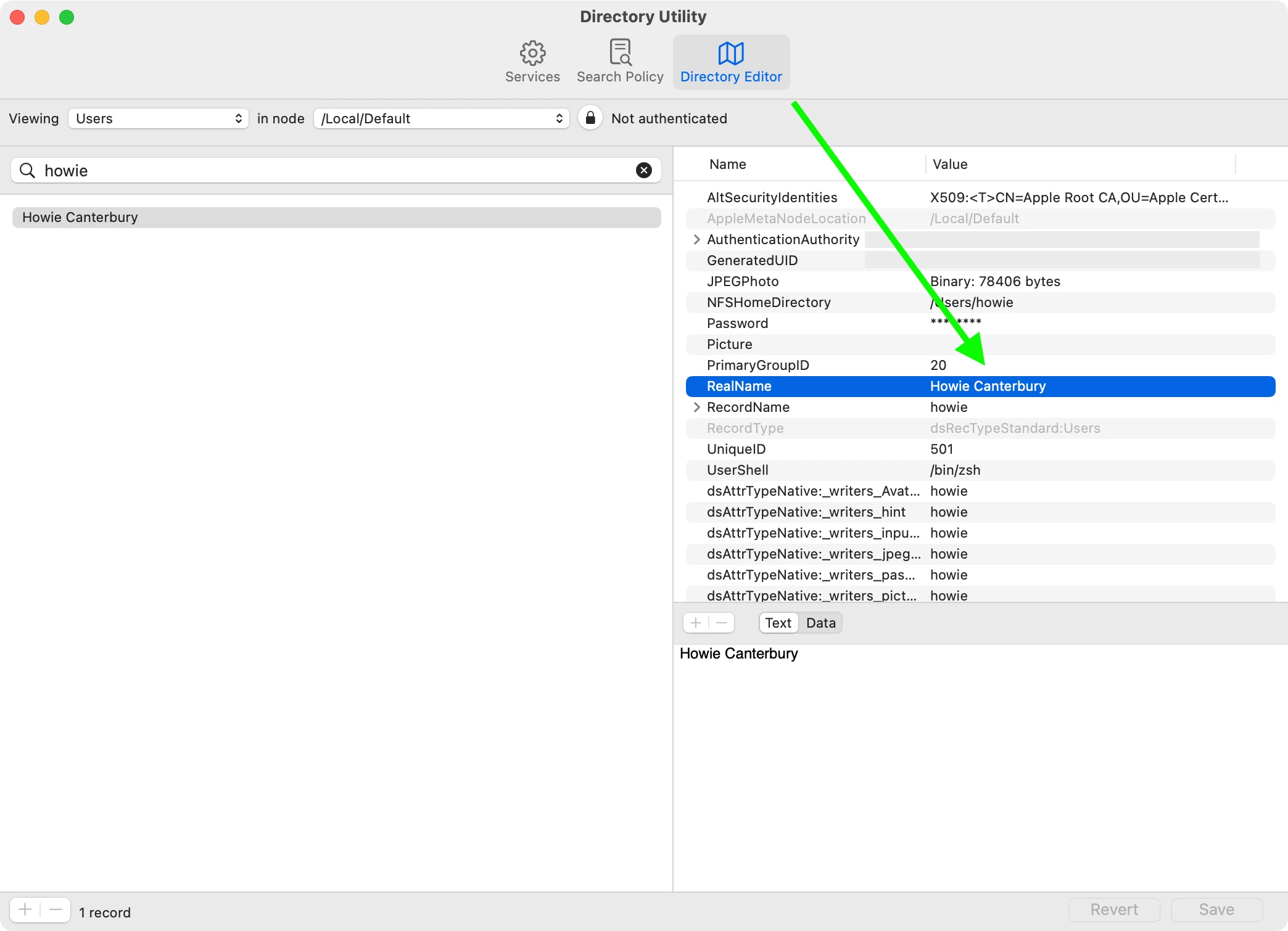The image size is (1288, 931).
Task: Select the dsAttrTypeNative:_writers_pas... row
Action: pyautogui.click(x=981, y=575)
